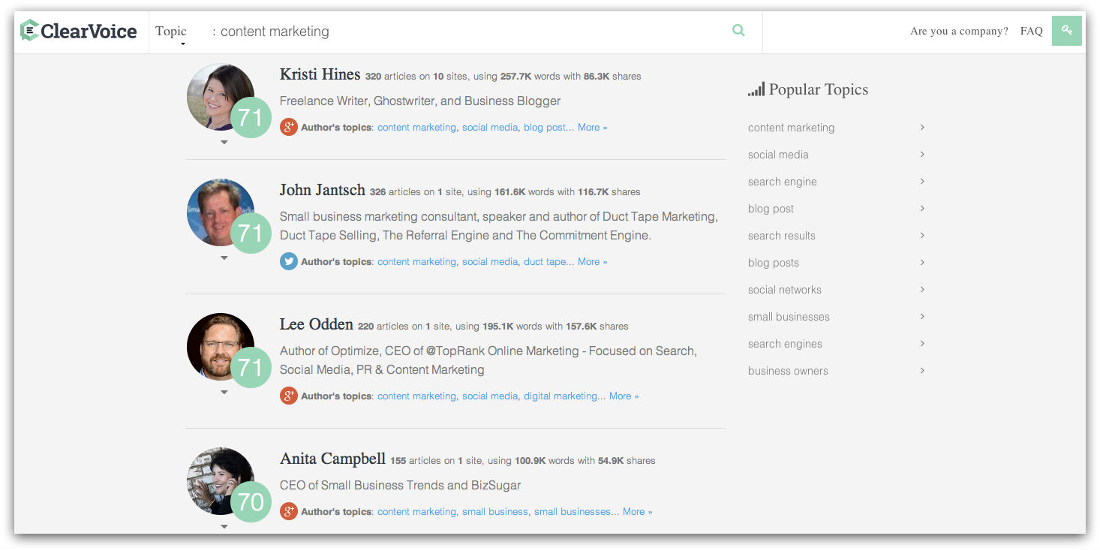
Task: Click 'content marketing' topic for John Jantsch
Action: click(x=417, y=262)
